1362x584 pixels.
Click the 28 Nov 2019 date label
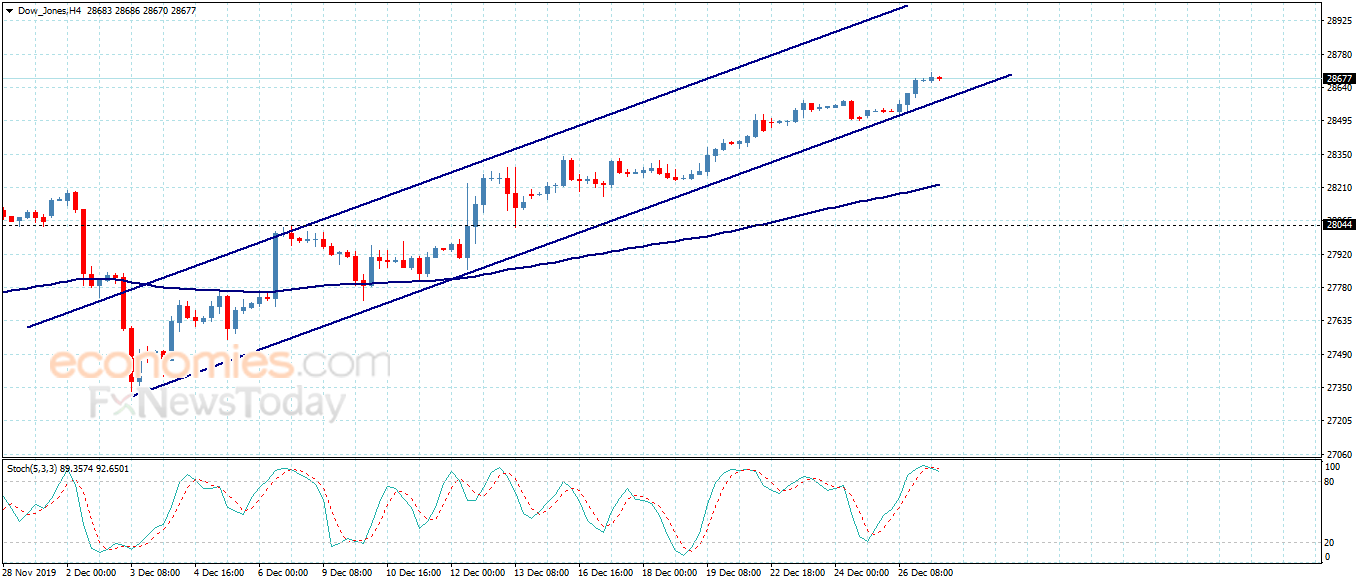pyautogui.click(x=29, y=573)
